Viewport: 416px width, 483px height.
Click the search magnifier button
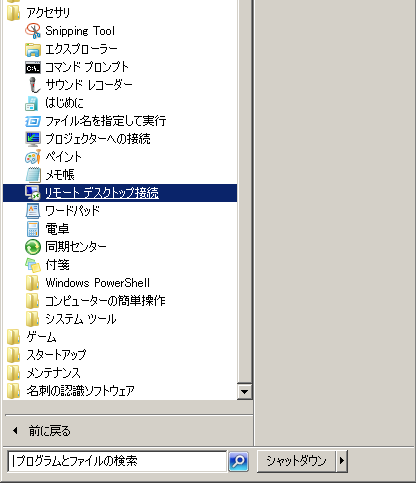tap(238, 461)
